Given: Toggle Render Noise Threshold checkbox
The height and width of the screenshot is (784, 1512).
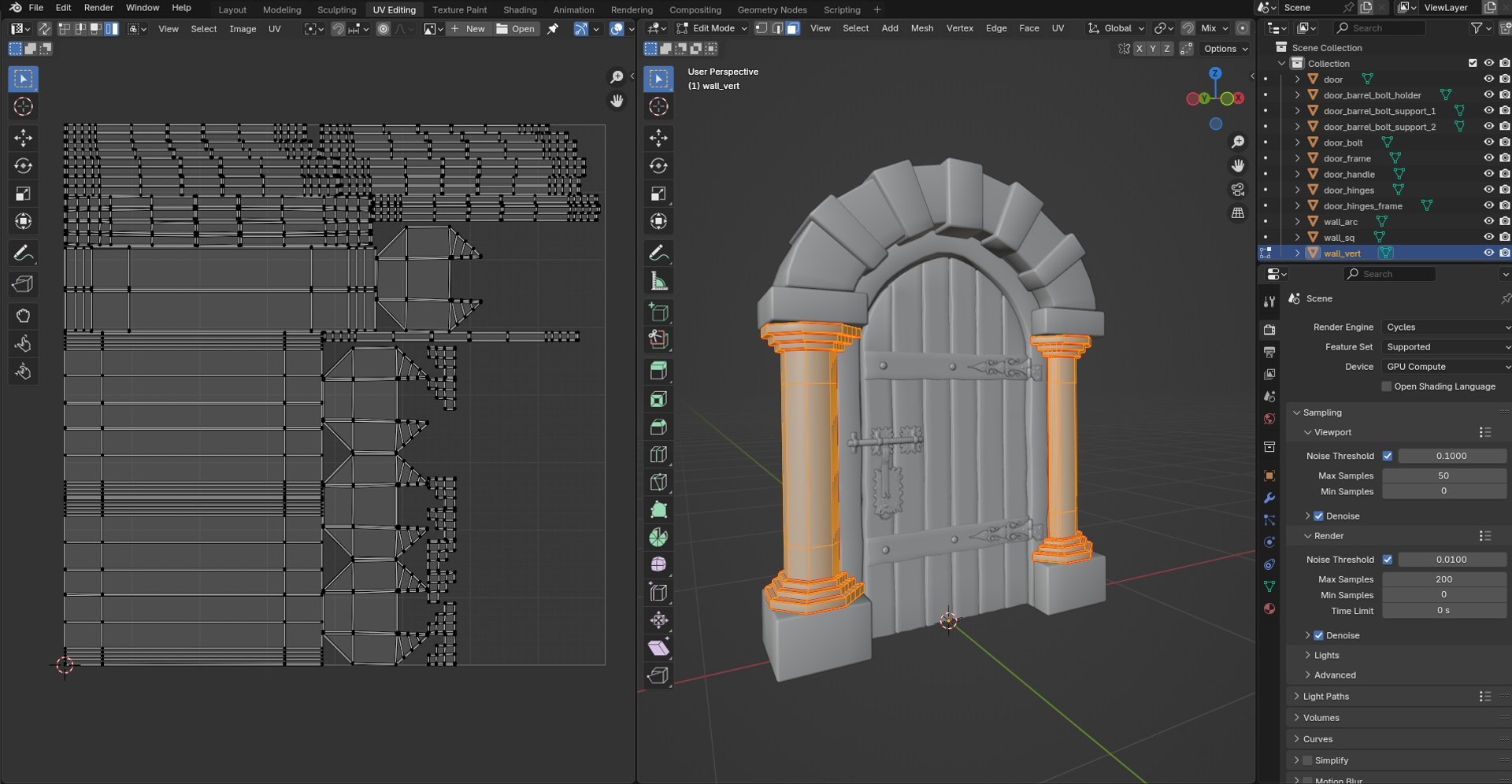Looking at the screenshot, I should point(1388,560).
